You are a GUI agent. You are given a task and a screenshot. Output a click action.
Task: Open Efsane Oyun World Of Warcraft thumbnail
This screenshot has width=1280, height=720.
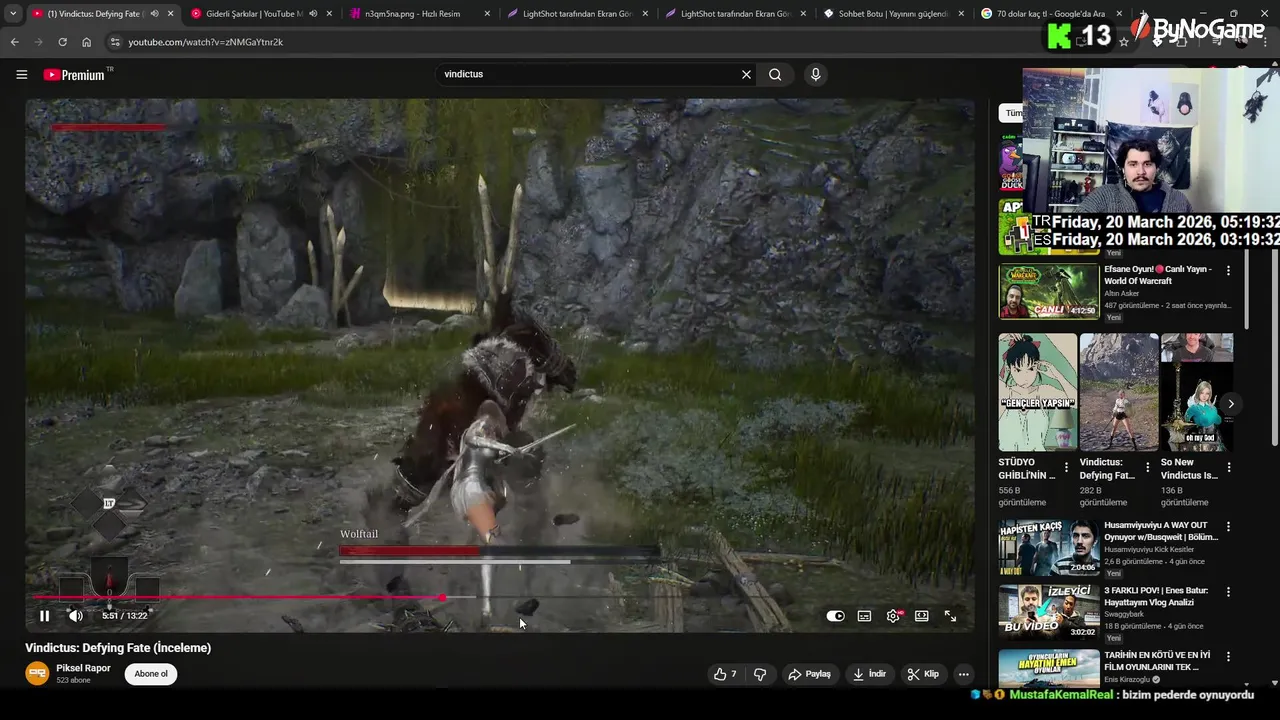pos(1049,290)
